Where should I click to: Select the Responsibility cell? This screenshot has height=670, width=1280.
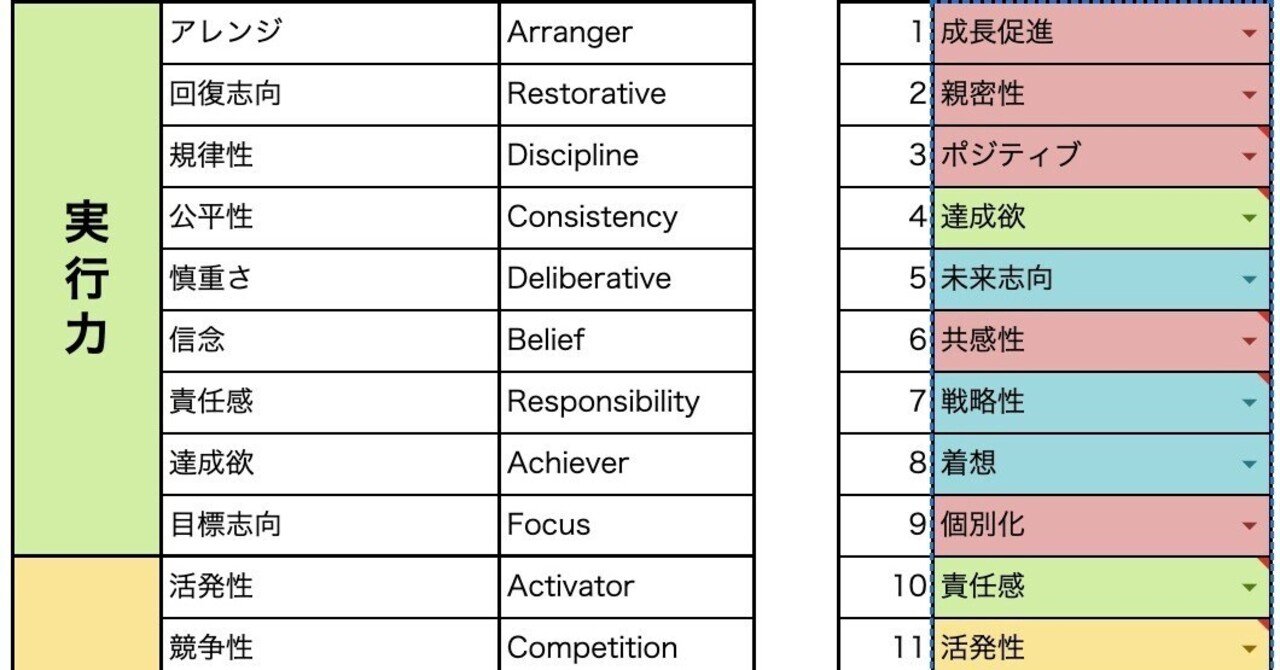pyautogui.click(x=626, y=402)
